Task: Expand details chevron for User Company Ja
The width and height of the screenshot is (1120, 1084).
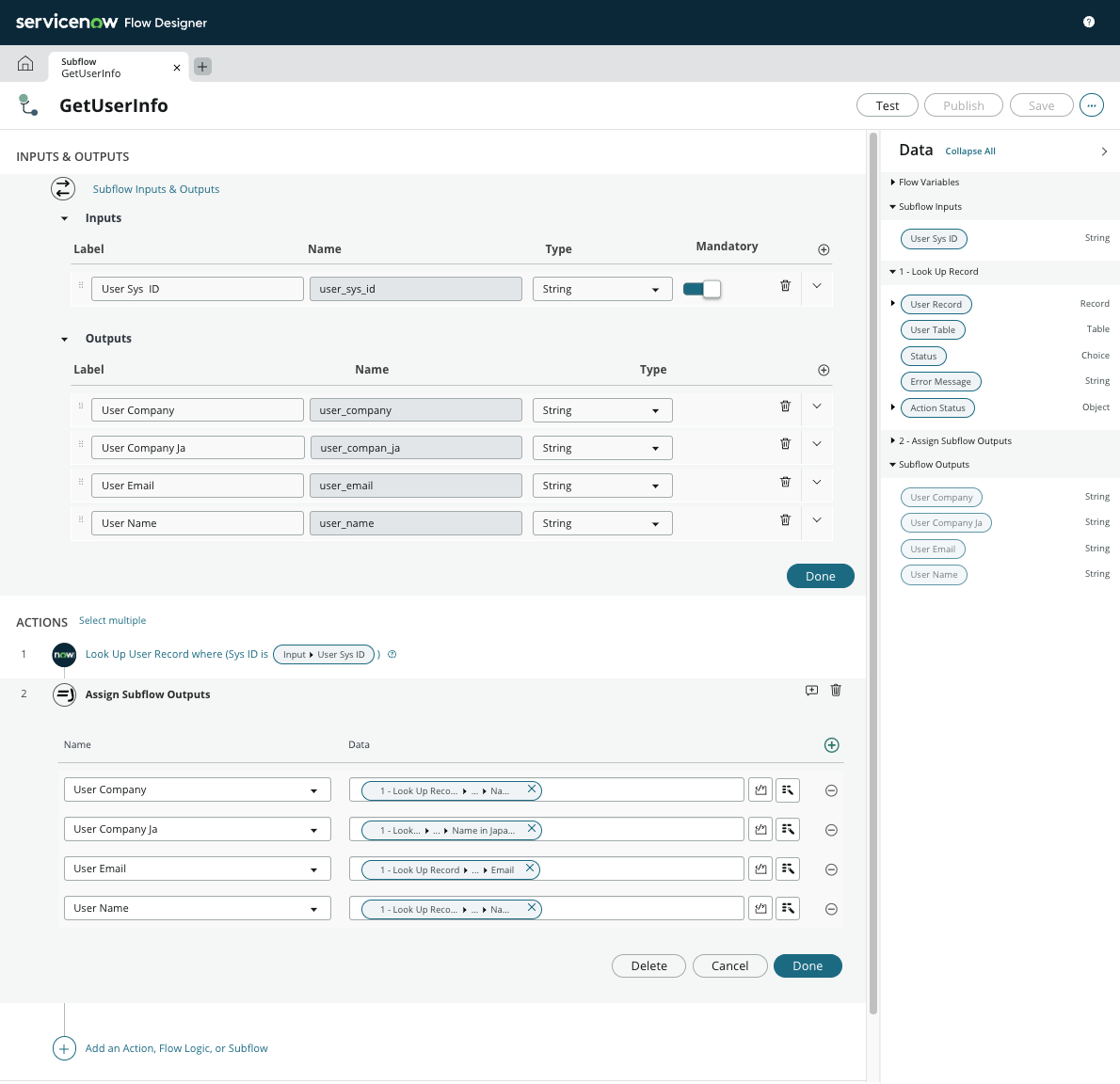Action: [x=816, y=444]
